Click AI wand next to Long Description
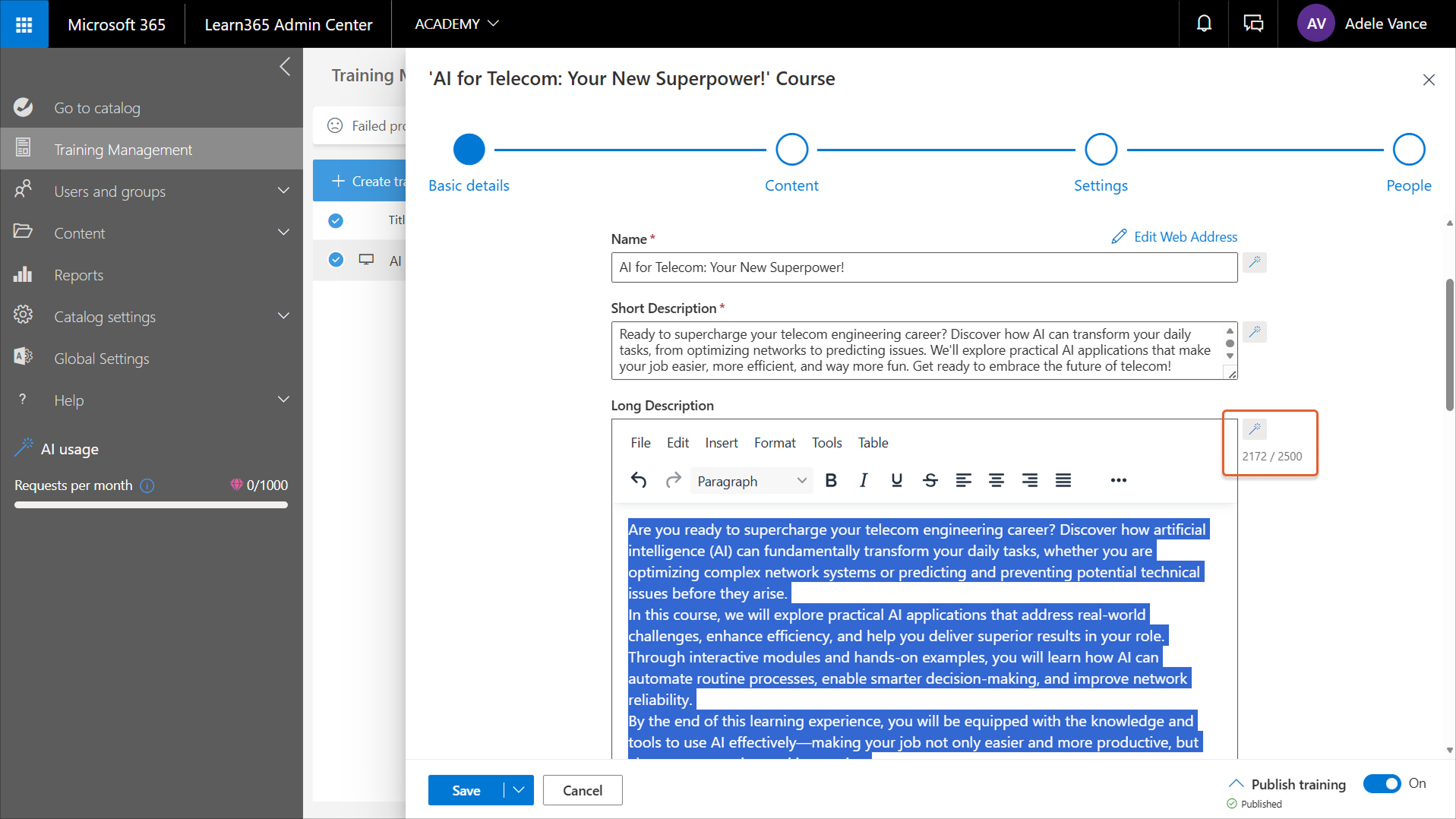This screenshot has height=819, width=1456. coord(1254,429)
